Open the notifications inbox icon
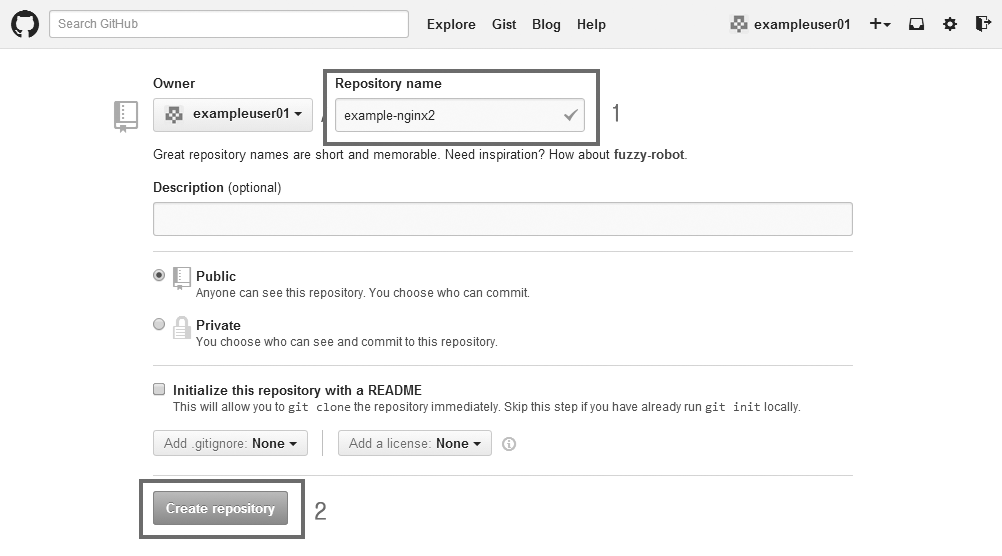This screenshot has height=556, width=1002. click(x=916, y=24)
